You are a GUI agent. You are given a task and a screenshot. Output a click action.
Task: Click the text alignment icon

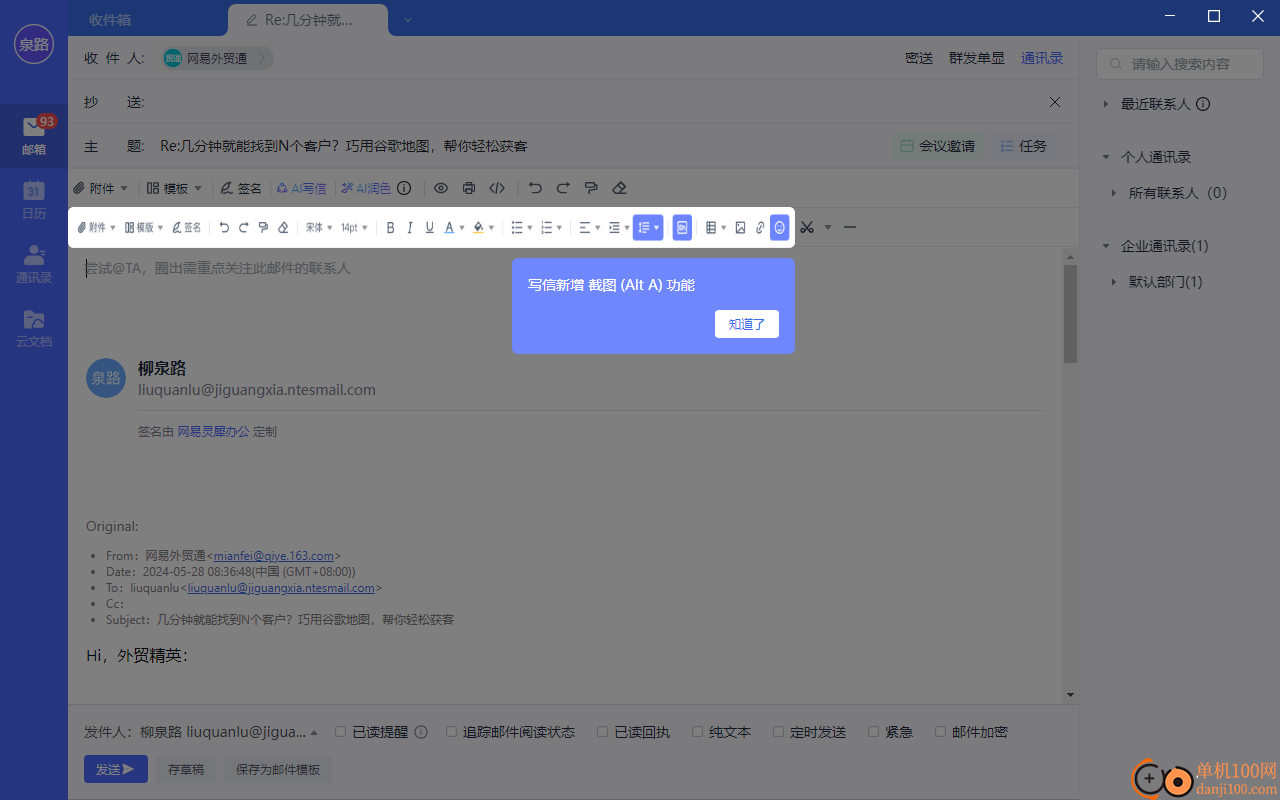[585, 228]
